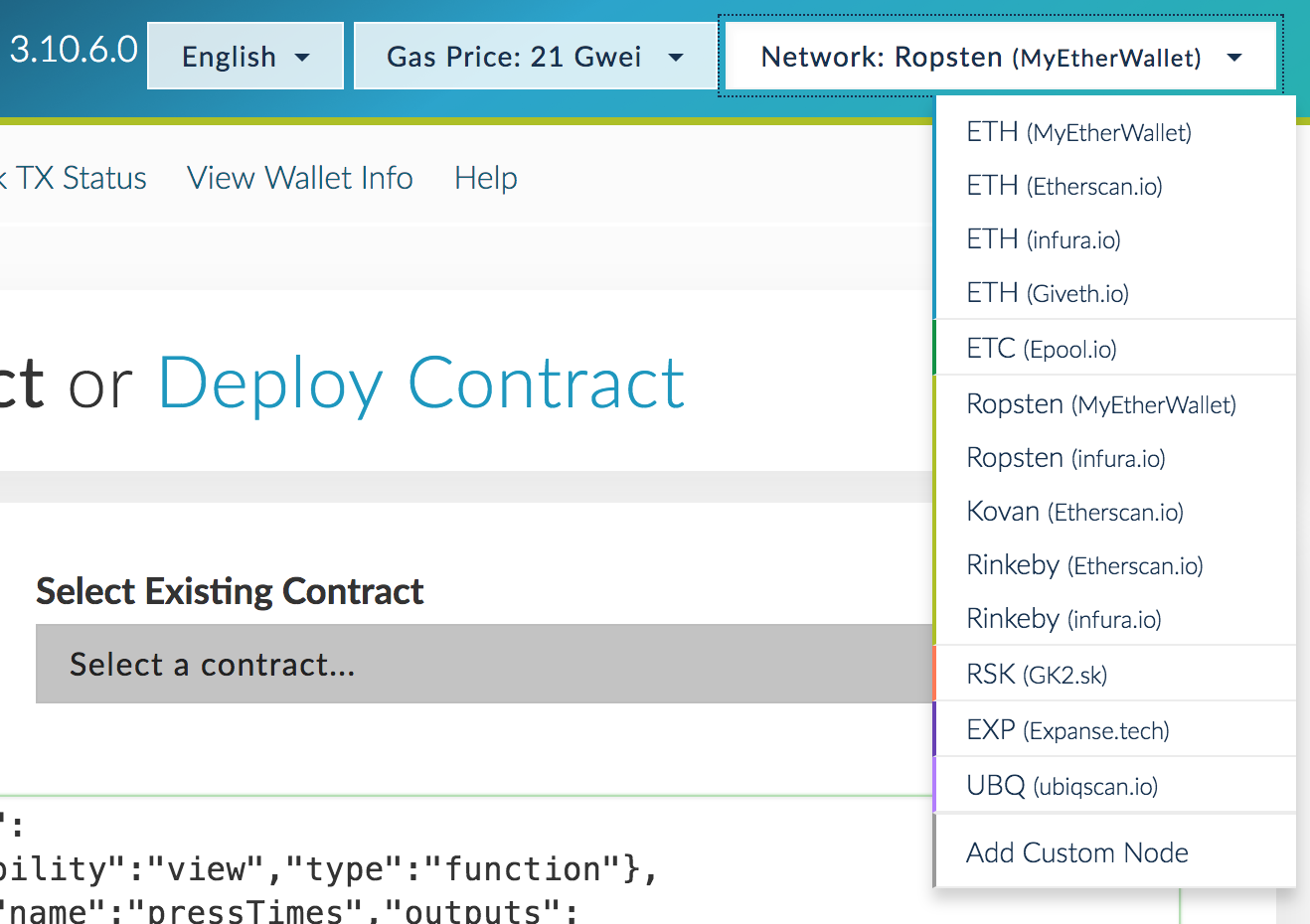Viewport: 1310px width, 924px height.
Task: Open the TX Status tab
Action: (x=74, y=178)
